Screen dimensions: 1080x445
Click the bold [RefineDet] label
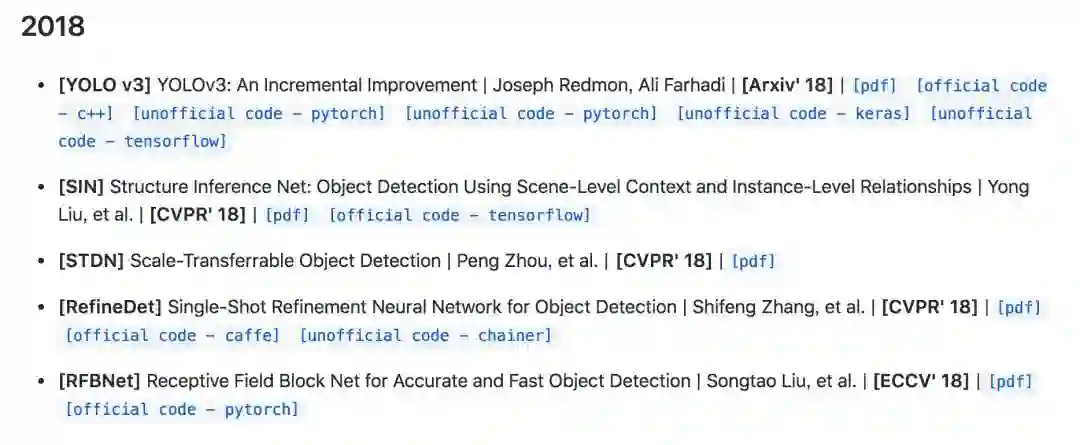coord(111,307)
